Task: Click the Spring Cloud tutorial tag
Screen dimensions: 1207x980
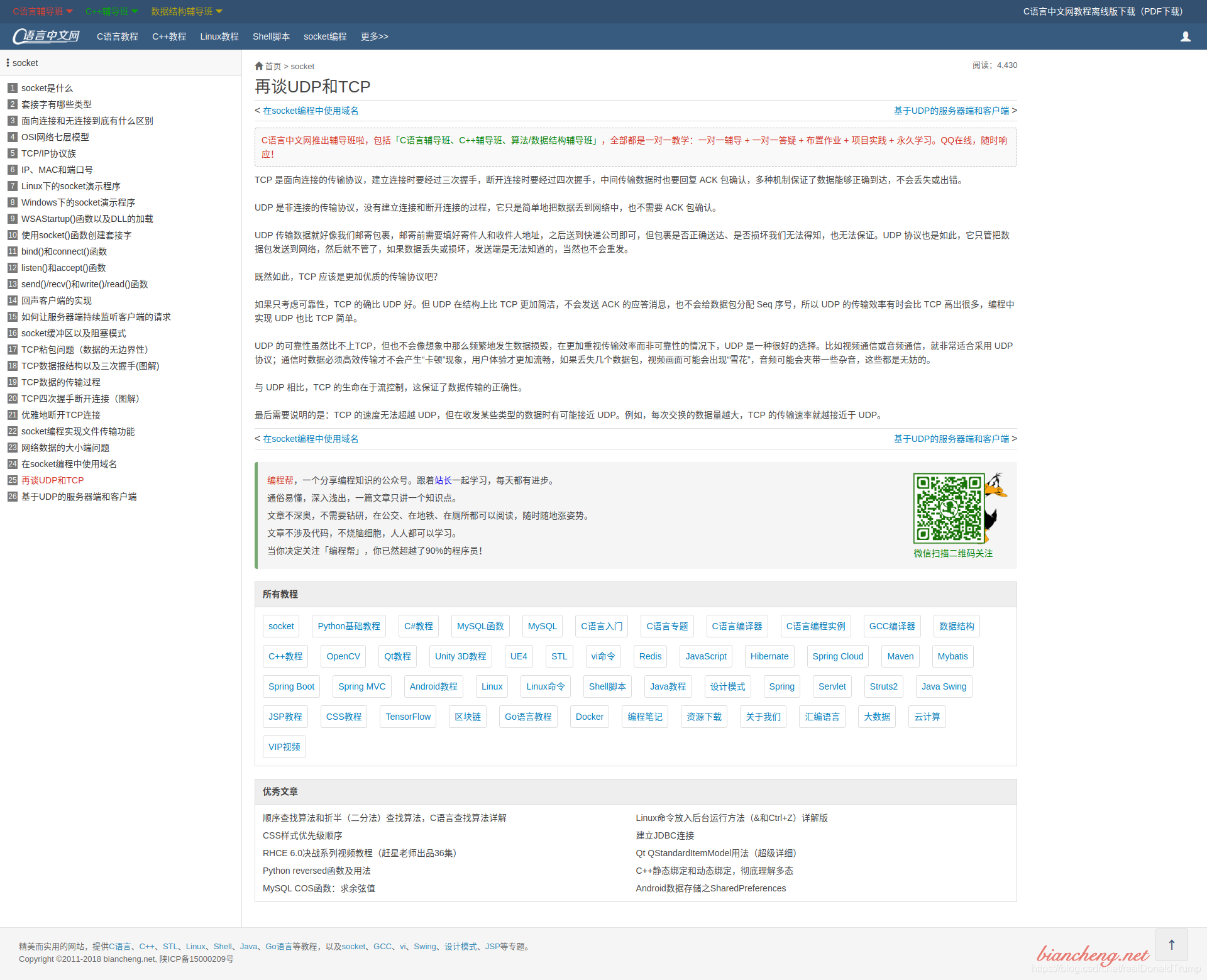Action: (837, 656)
